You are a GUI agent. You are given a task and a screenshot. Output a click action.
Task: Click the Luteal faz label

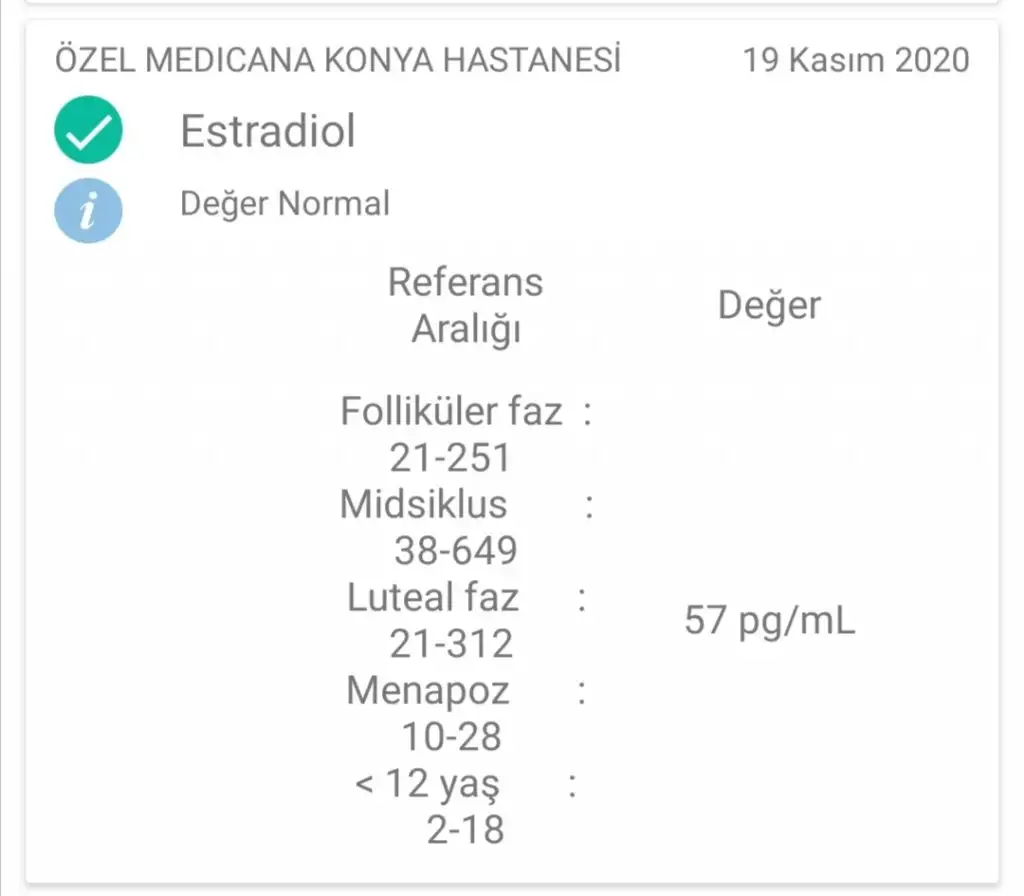coord(433,597)
